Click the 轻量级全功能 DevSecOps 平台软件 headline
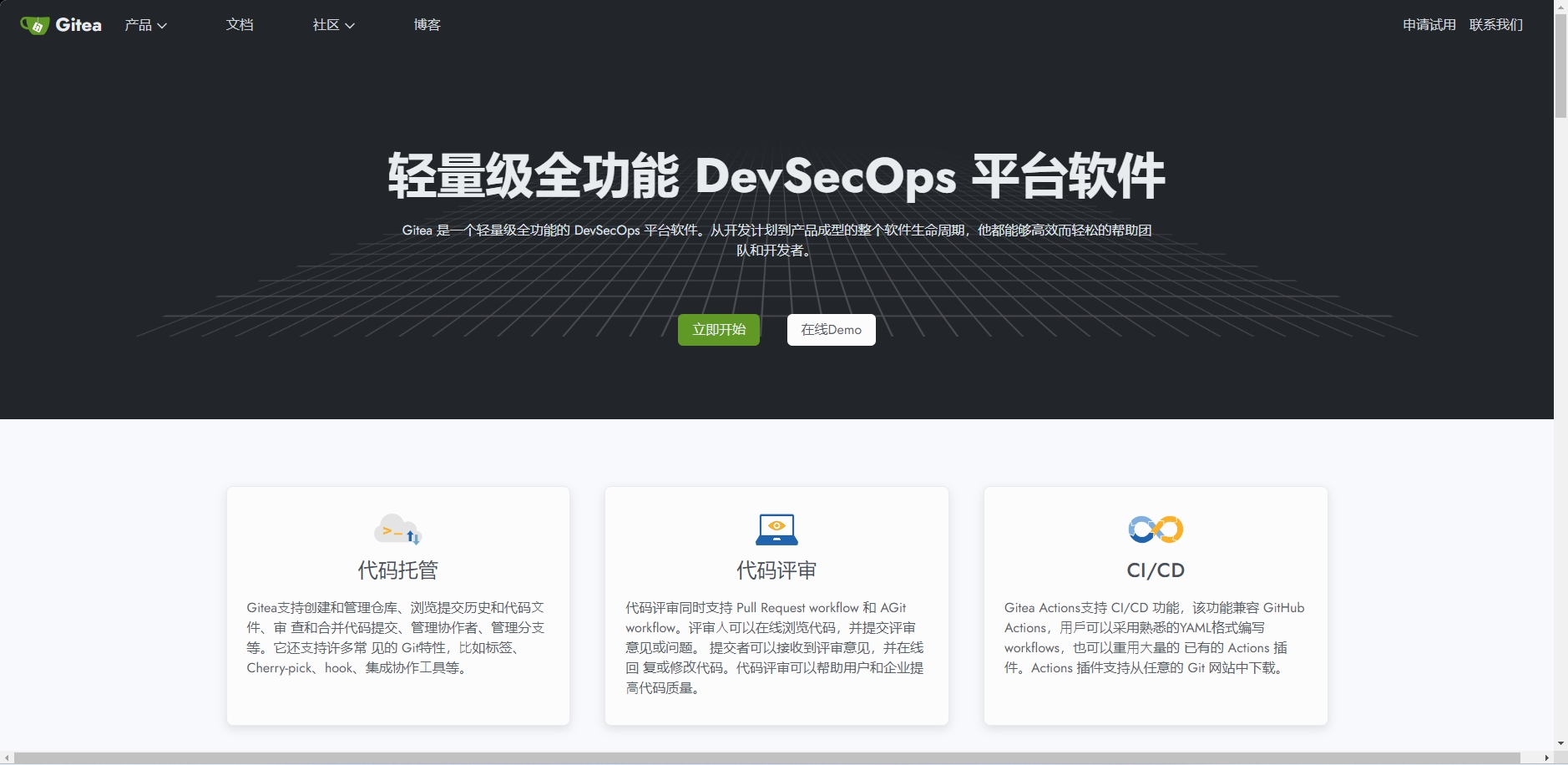Screen dimensions: 1568x765 click(x=776, y=176)
